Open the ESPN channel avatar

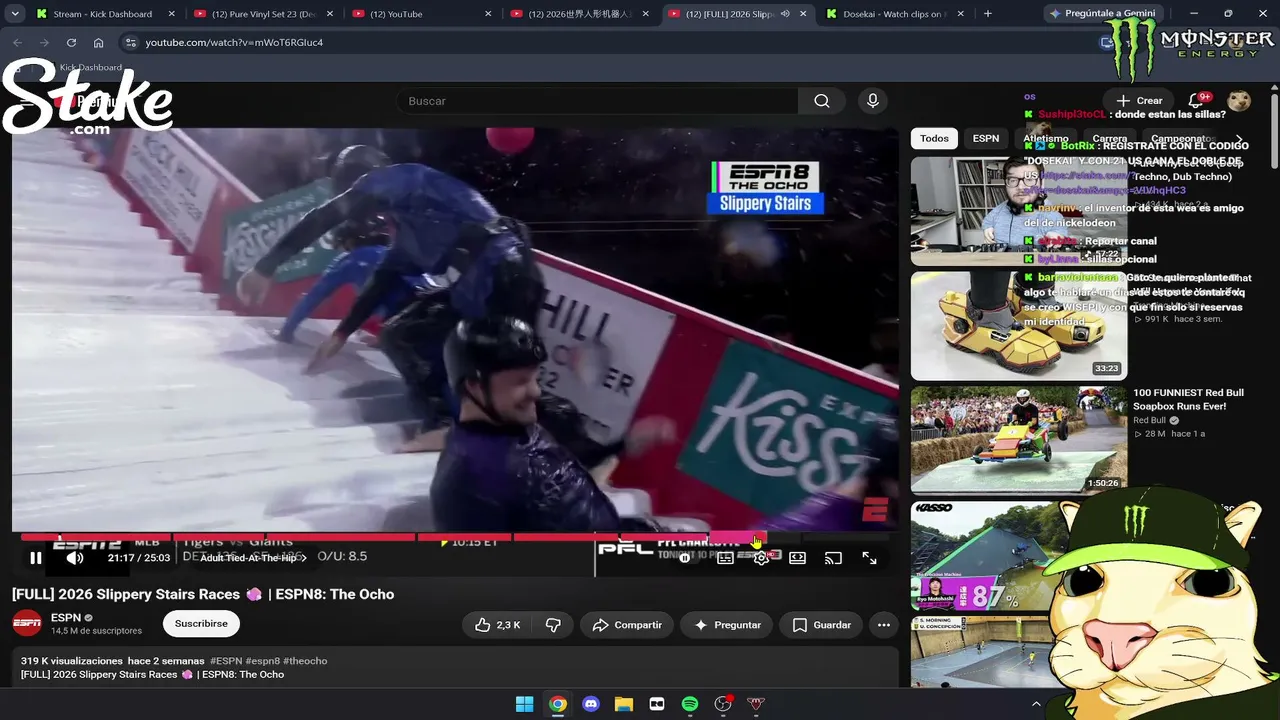[27, 624]
